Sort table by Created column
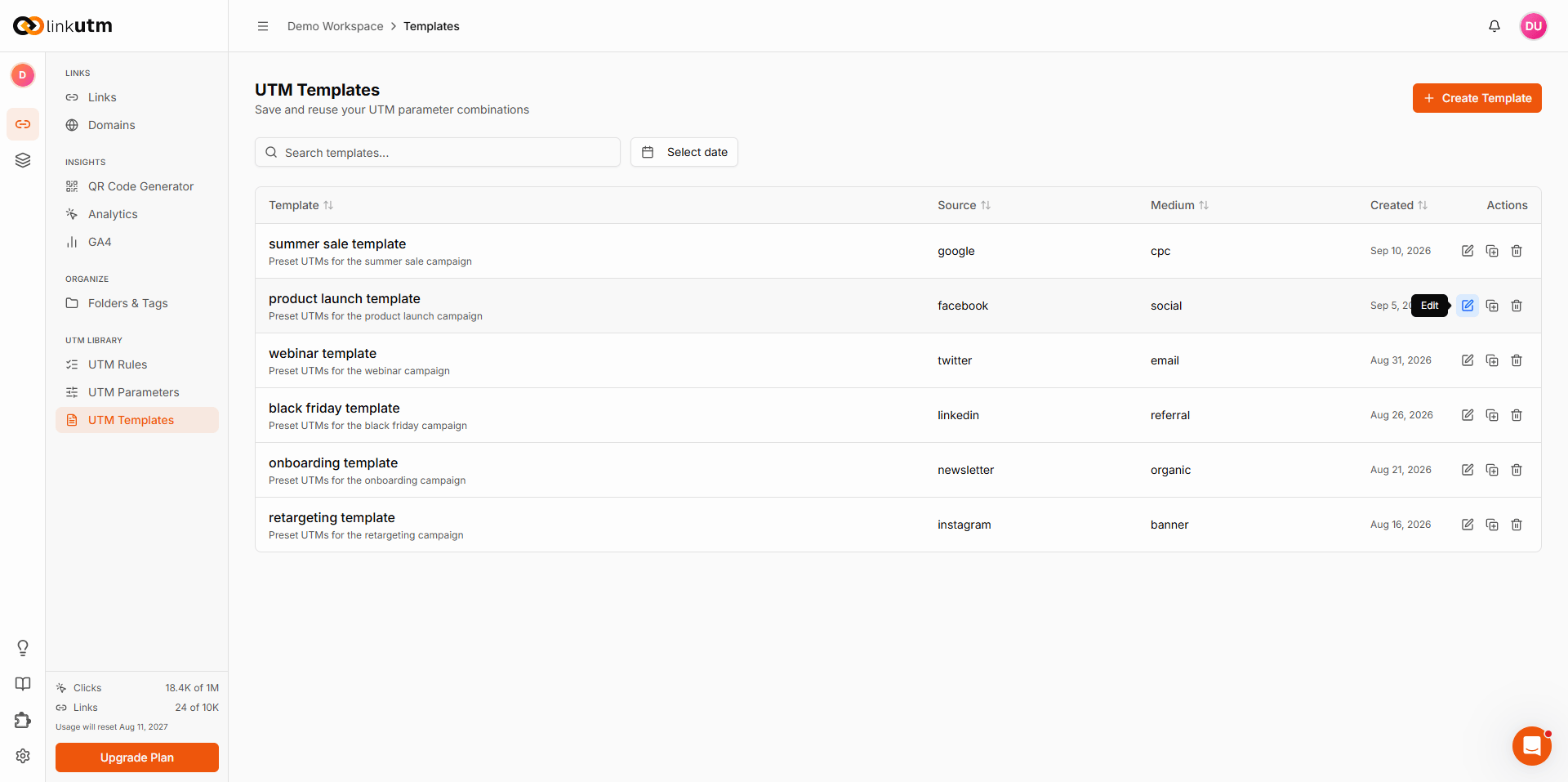1568x782 pixels. pos(1399,205)
